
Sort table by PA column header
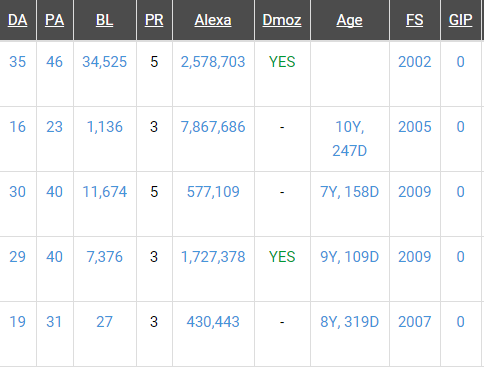(x=55, y=20)
